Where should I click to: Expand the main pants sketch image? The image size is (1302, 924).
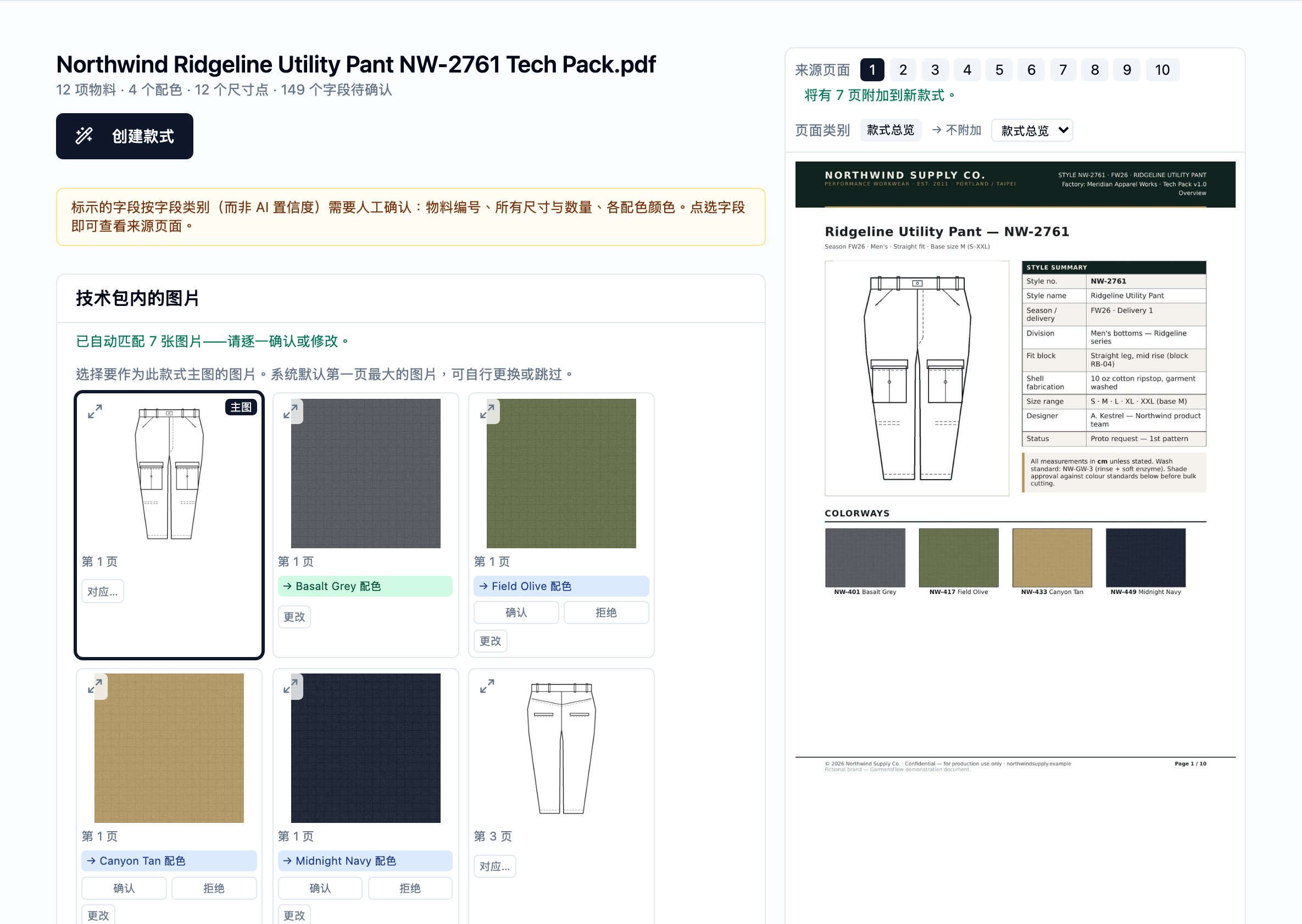[x=95, y=411]
